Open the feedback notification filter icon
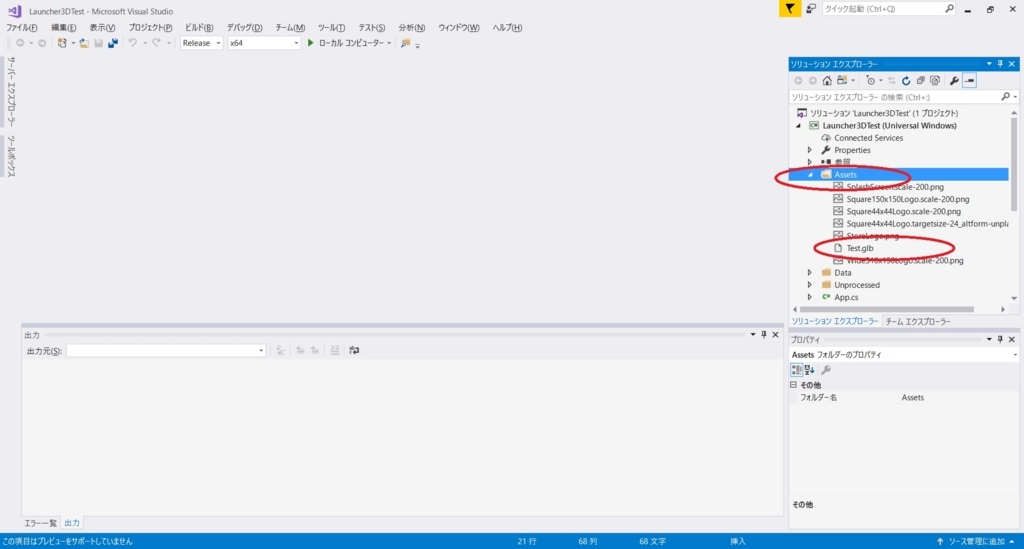The width and height of the screenshot is (1024, 549). pyautogui.click(x=790, y=8)
